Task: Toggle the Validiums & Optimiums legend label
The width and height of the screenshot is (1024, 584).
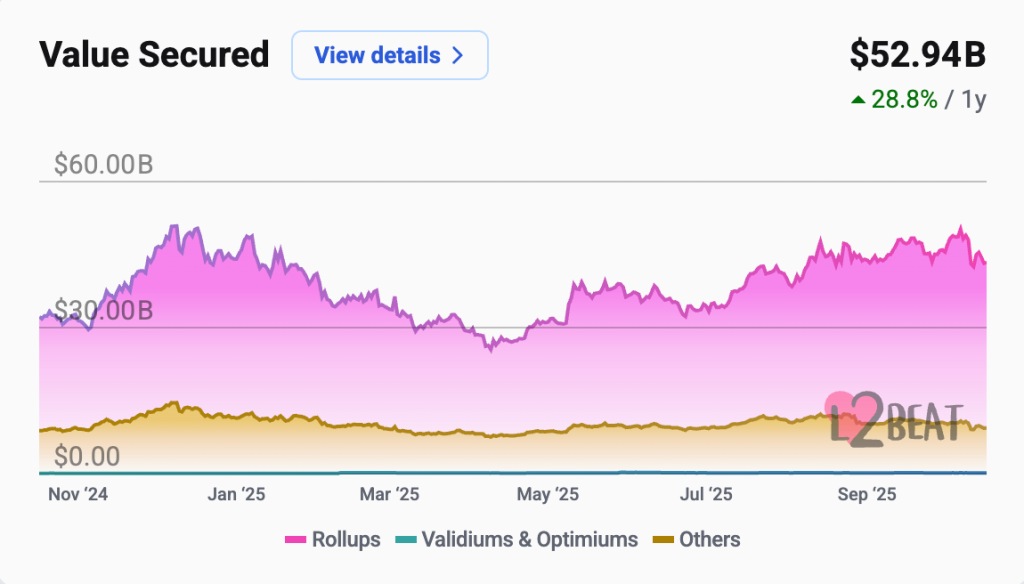Action: [529, 540]
